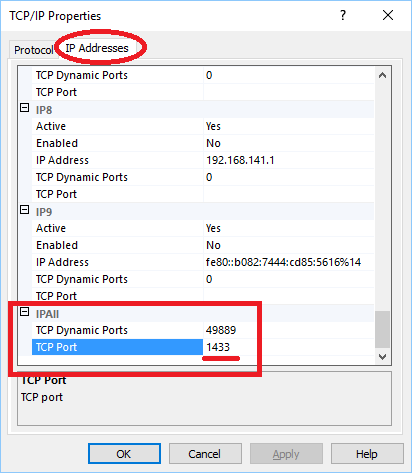This screenshot has height=473, width=412.
Task: Click the Cancel button
Action: 205,454
